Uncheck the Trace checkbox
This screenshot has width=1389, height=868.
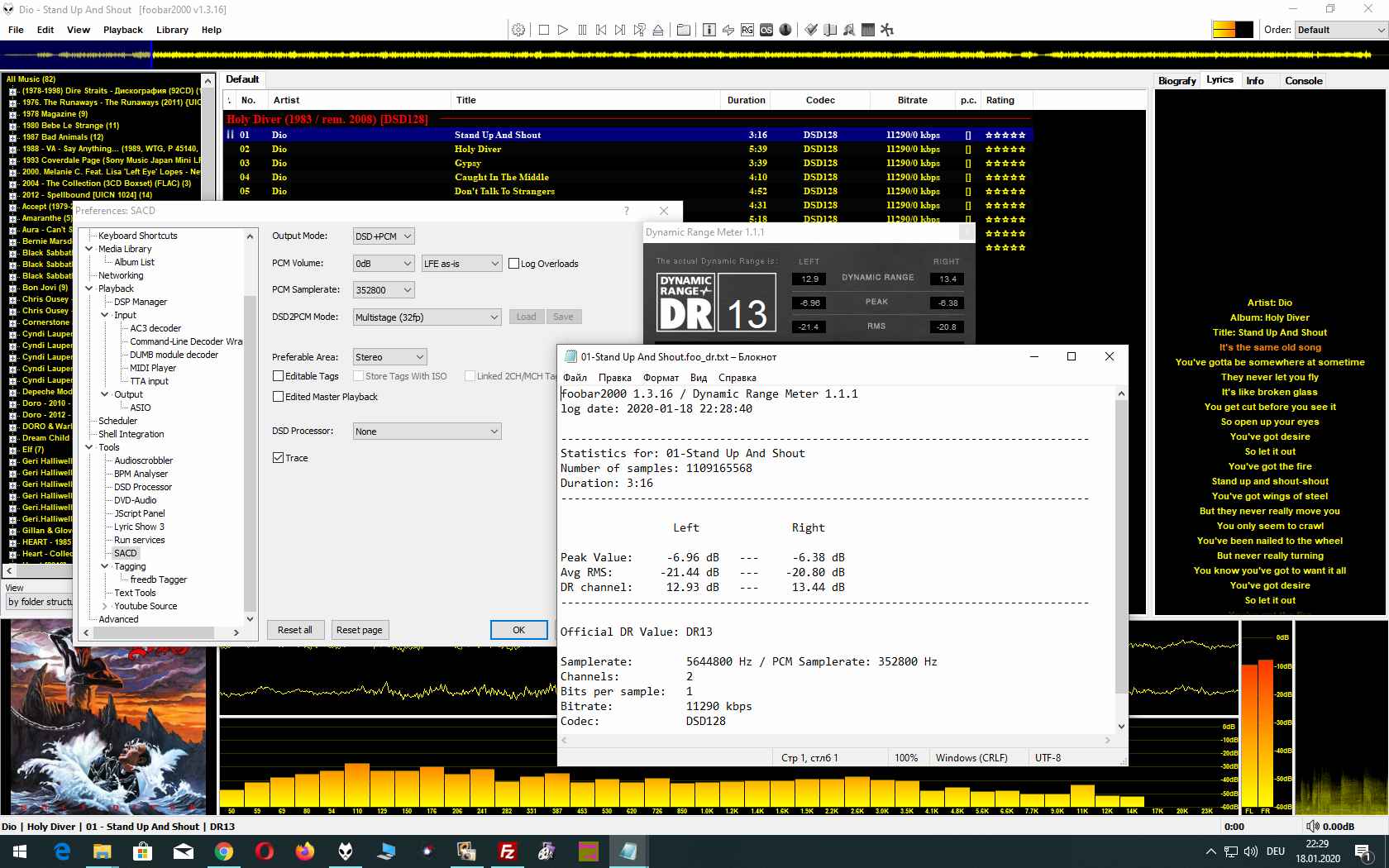pyautogui.click(x=279, y=458)
